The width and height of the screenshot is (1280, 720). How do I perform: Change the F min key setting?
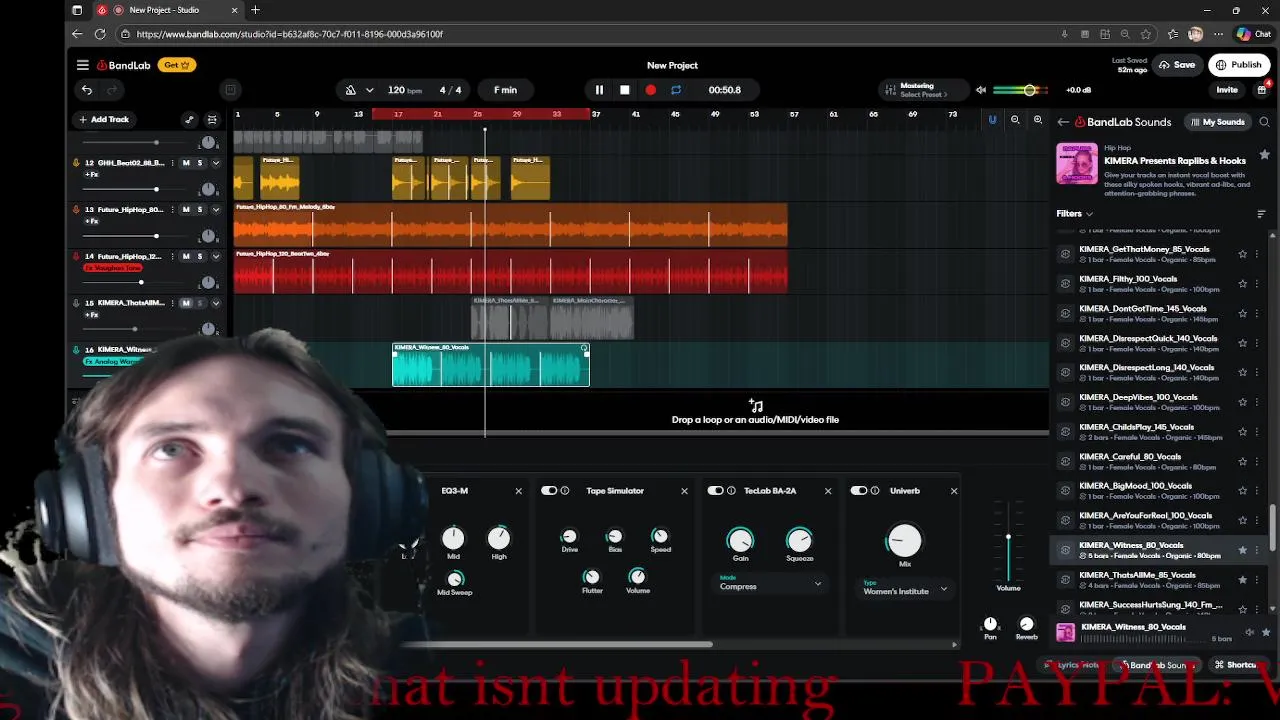[505, 90]
